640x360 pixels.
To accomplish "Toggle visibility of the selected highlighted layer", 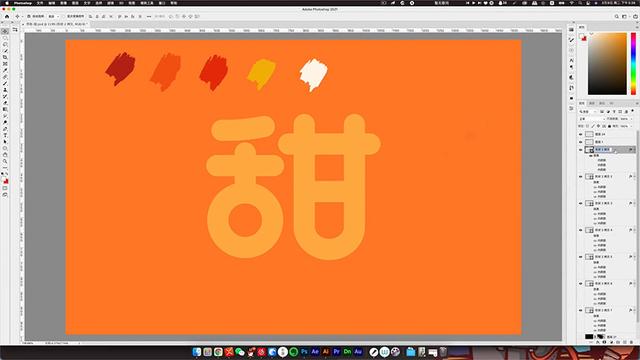I will click(x=580, y=150).
